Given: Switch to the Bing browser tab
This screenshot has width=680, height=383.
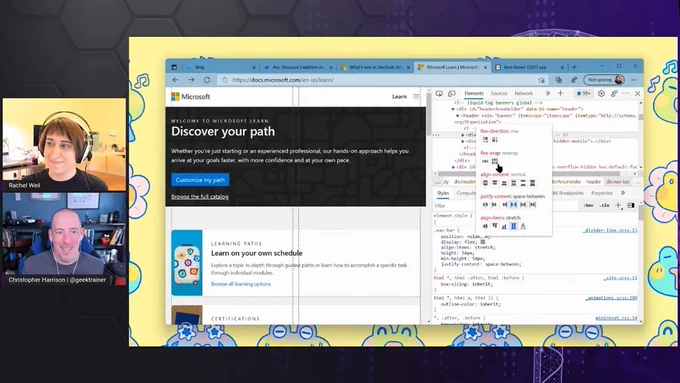Looking at the screenshot, I should (x=221, y=67).
